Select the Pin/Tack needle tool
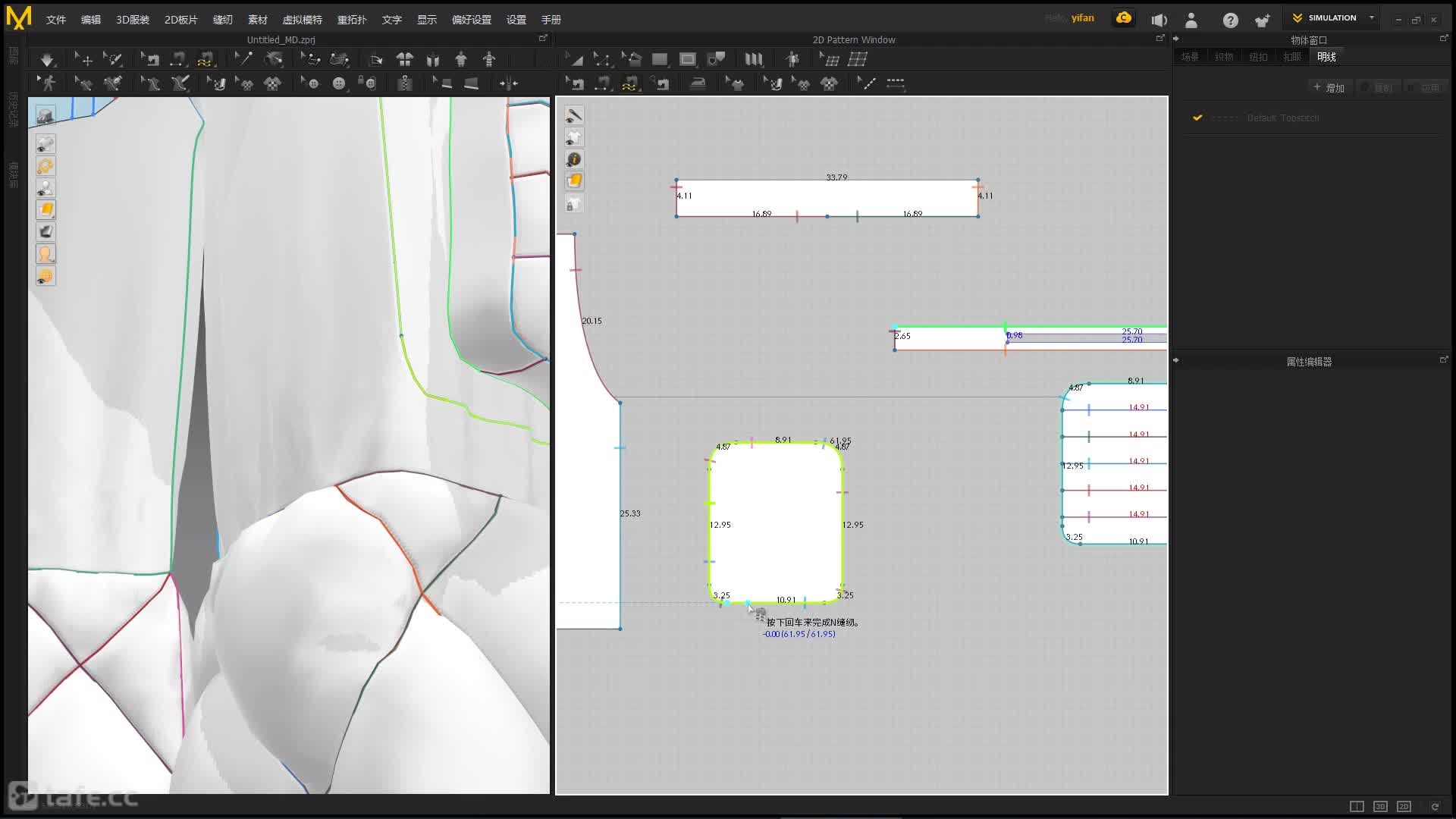This screenshot has height=819, width=1456. (x=243, y=60)
